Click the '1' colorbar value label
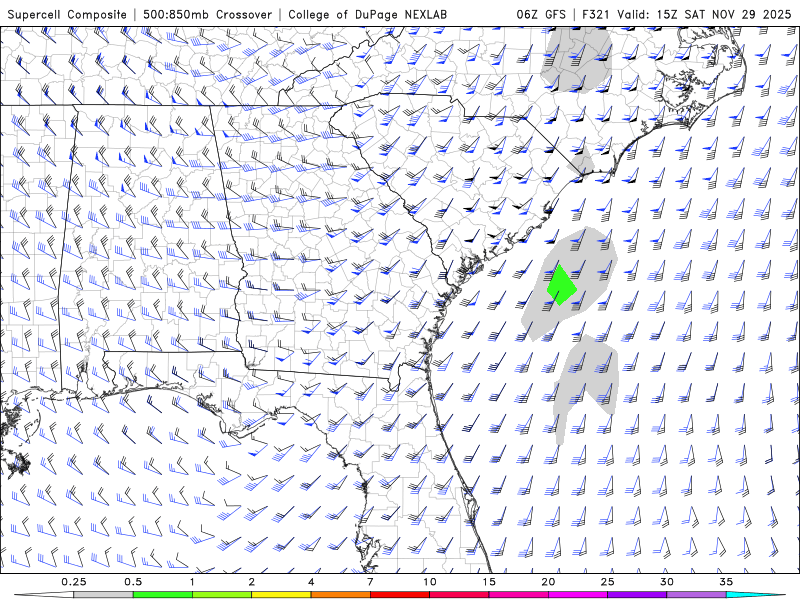The width and height of the screenshot is (800, 600). pos(192,582)
